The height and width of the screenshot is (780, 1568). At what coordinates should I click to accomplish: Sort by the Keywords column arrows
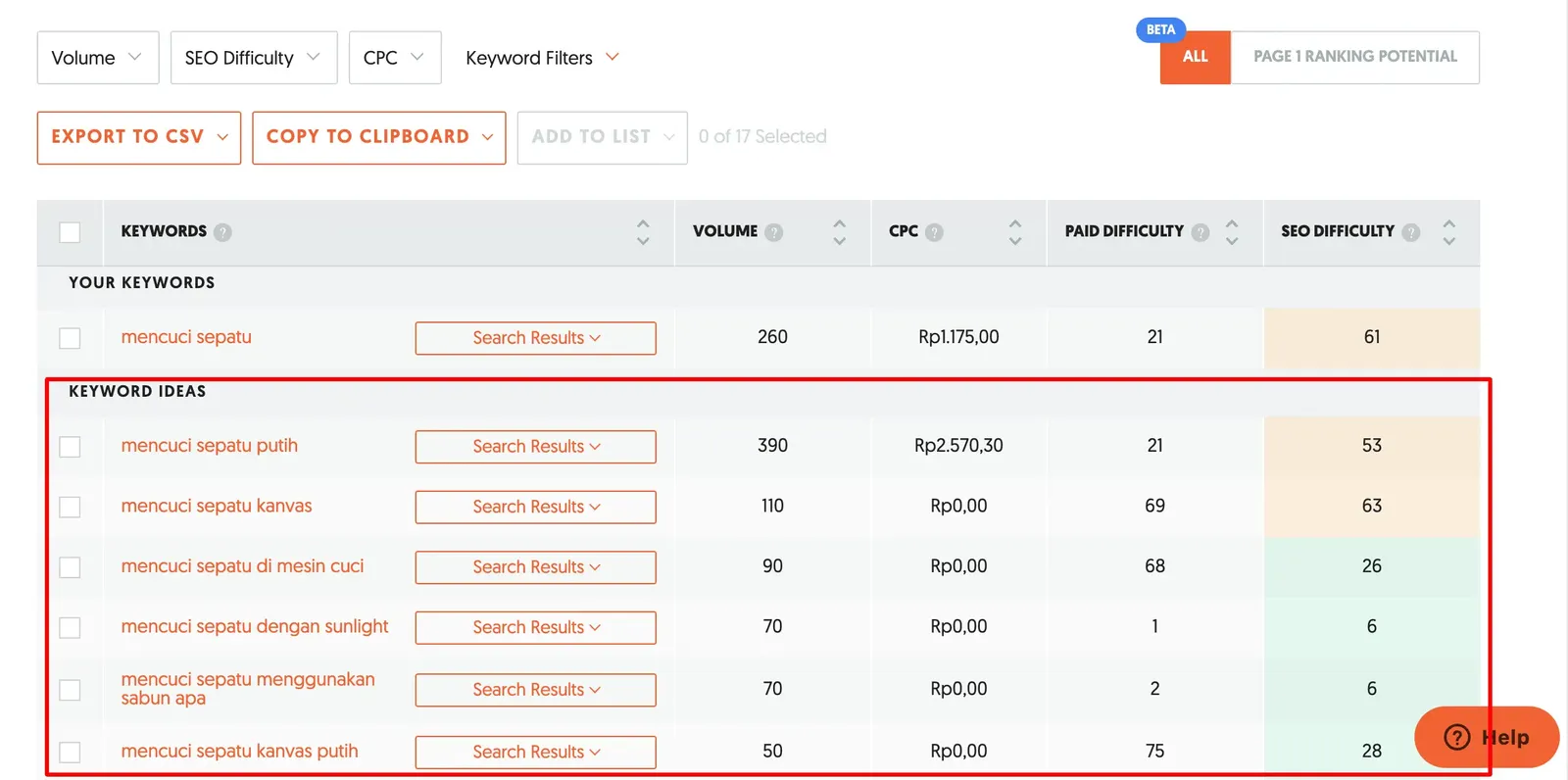pyautogui.click(x=643, y=232)
